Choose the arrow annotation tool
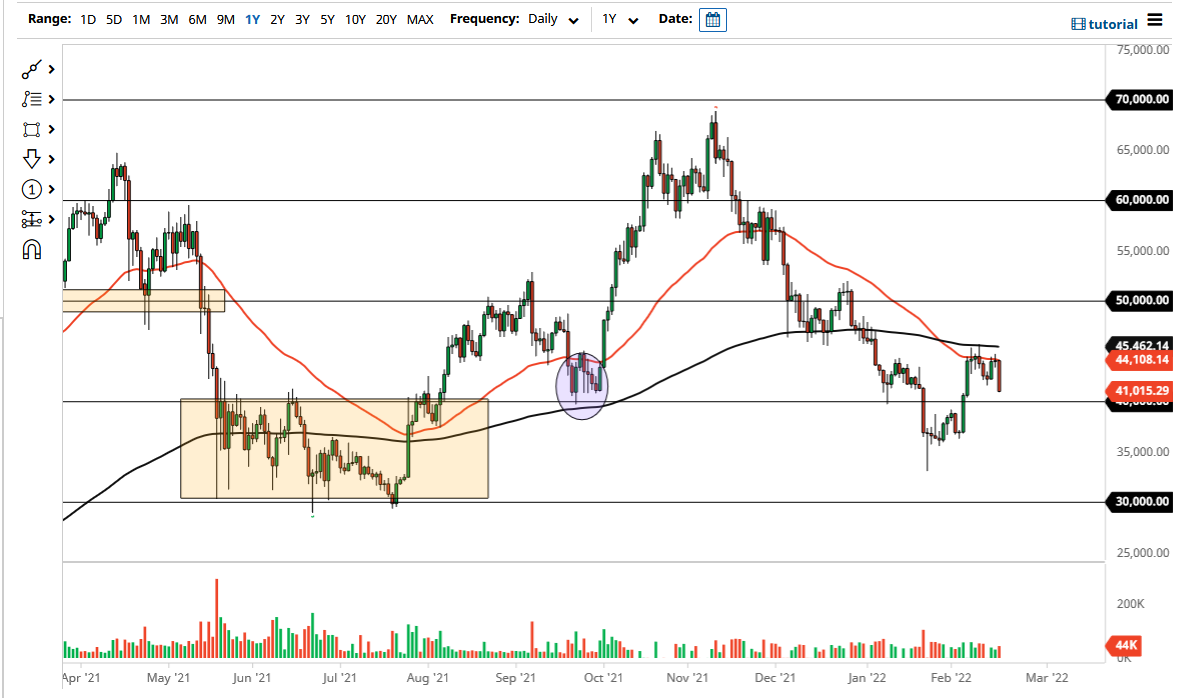 click(x=30, y=159)
